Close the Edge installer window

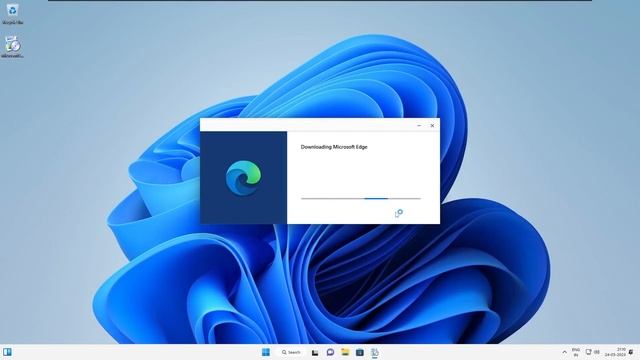[x=432, y=126]
